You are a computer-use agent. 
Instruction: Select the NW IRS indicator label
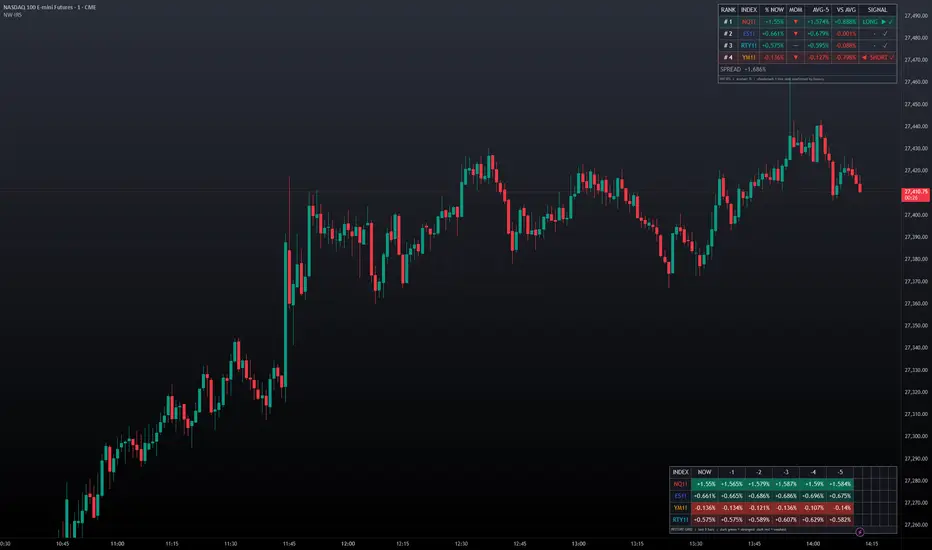12,14
